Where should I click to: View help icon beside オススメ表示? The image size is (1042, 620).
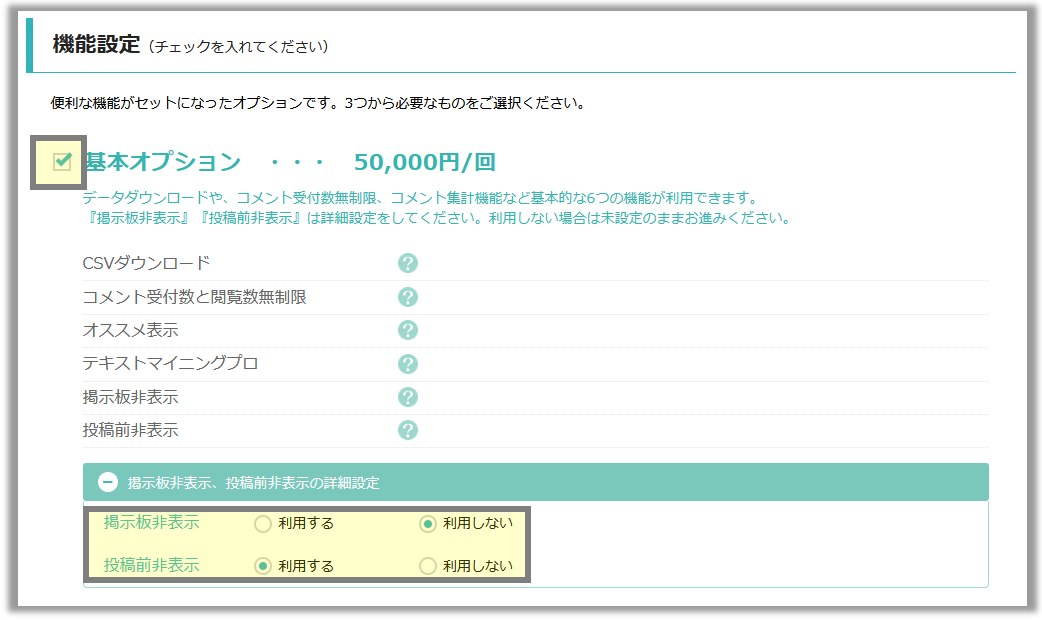tap(407, 330)
